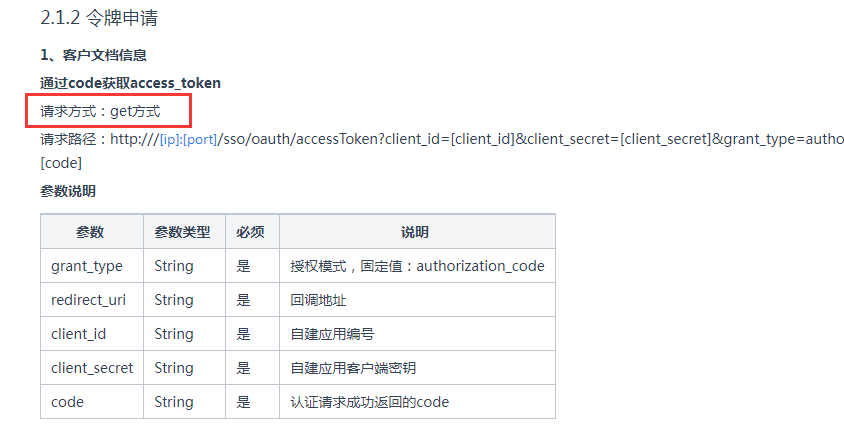Image resolution: width=844 pixels, height=424 pixels.
Task: Select the code parameter table cell
Action: pyautogui.click(x=92, y=401)
